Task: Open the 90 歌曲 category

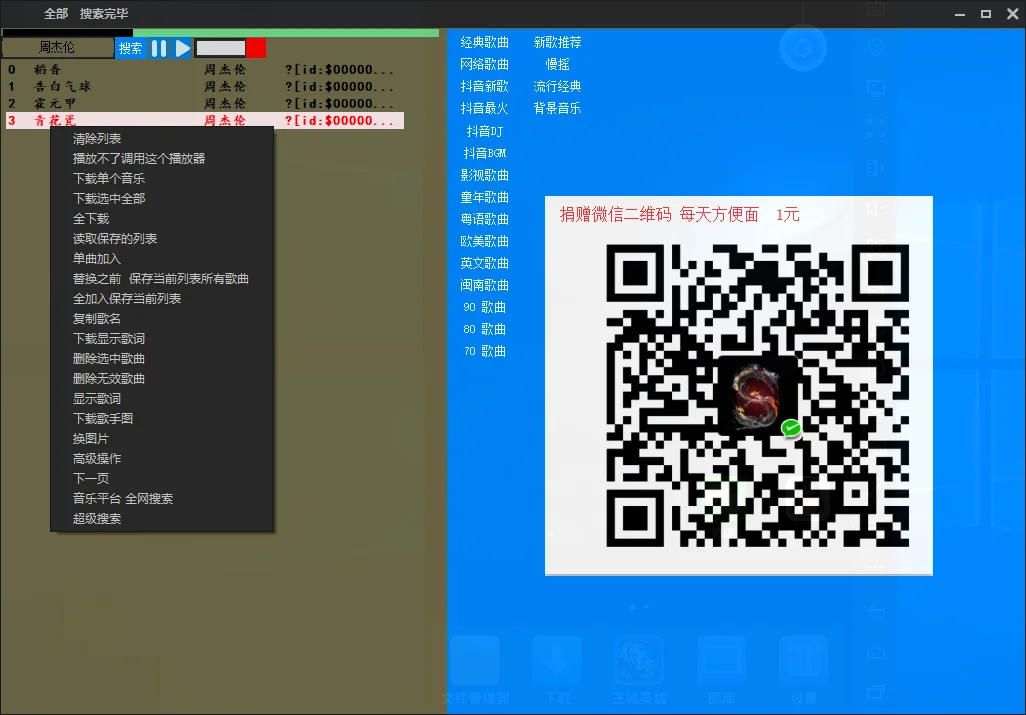Action: tap(484, 307)
